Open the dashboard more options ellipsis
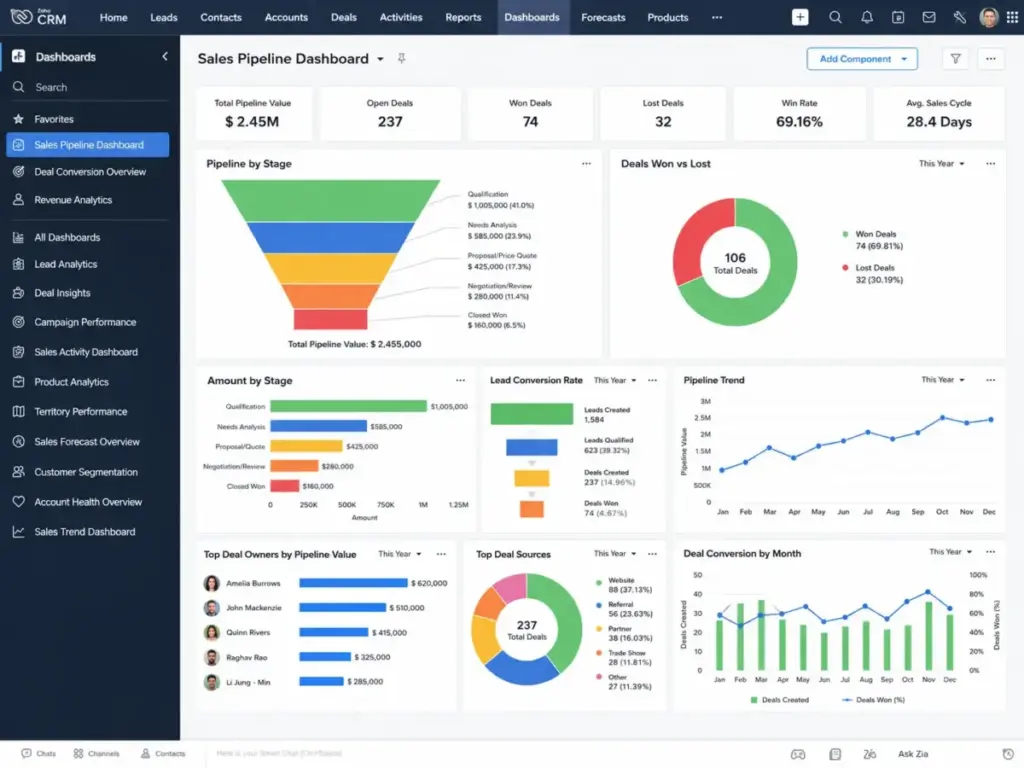The width and height of the screenshot is (1024, 768). click(991, 59)
